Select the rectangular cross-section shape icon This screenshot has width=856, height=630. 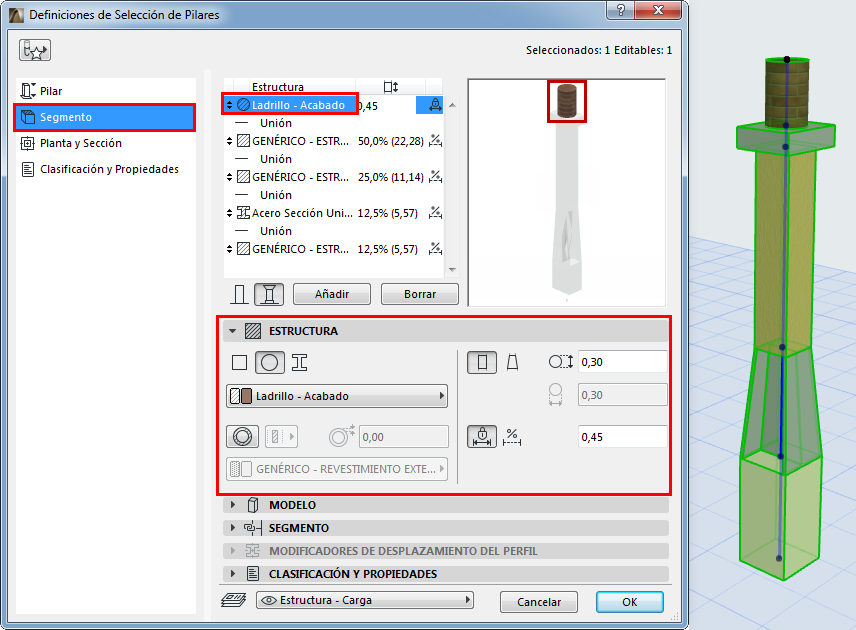238,362
